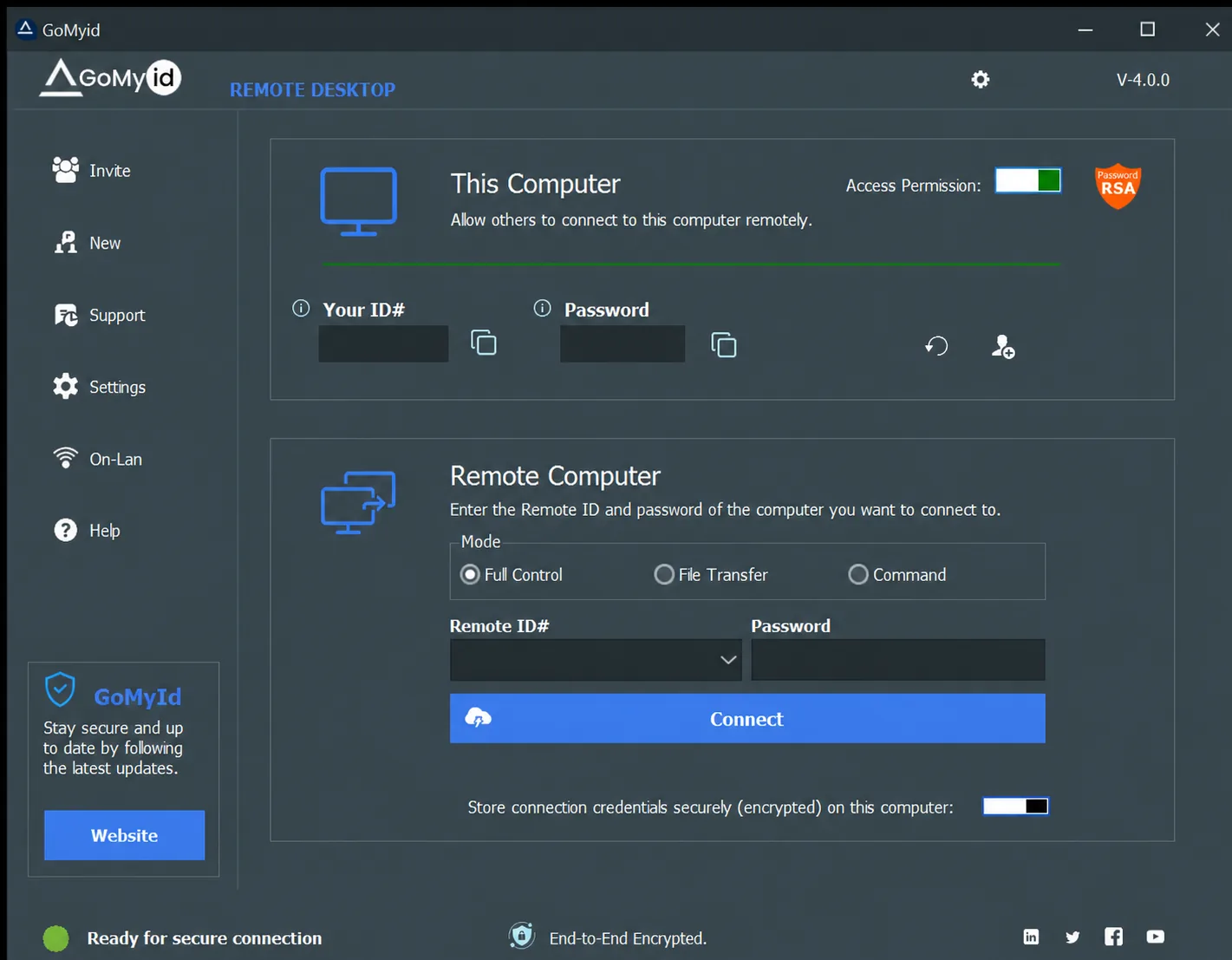
Task: Maximize the GoMyid window
Action: coord(1147,29)
